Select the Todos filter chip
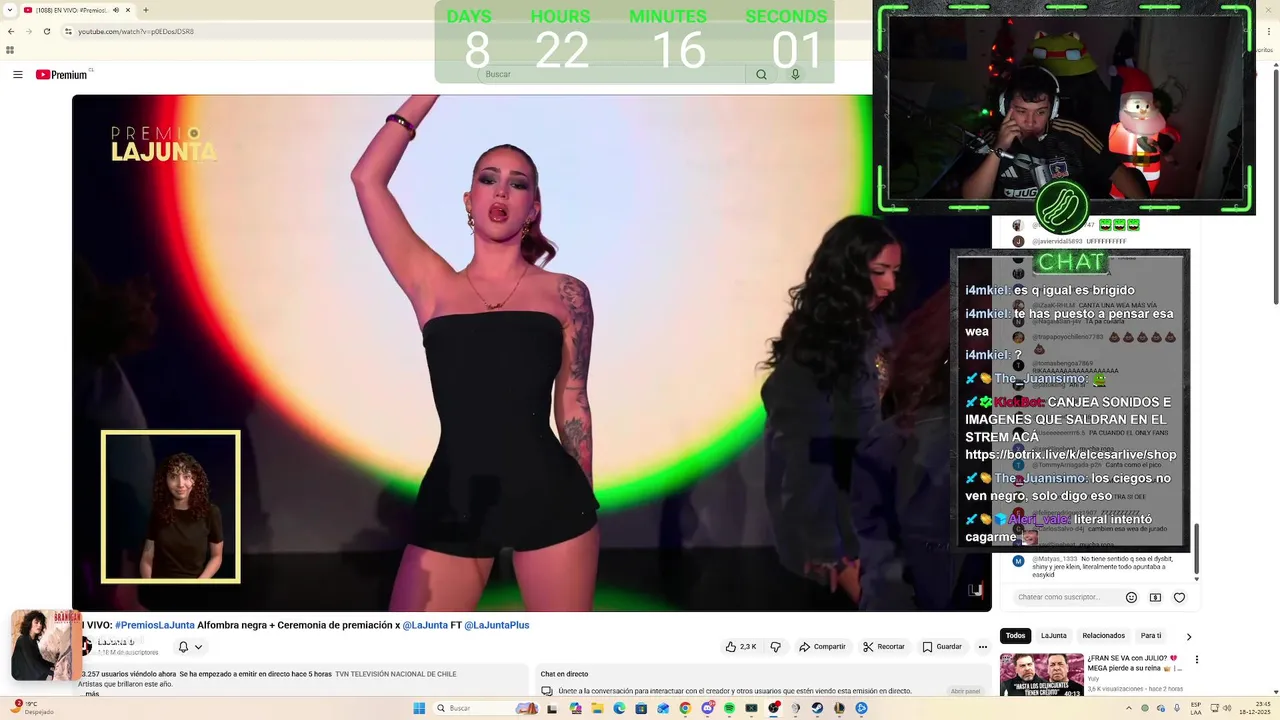The height and width of the screenshot is (720, 1280). (x=1015, y=636)
